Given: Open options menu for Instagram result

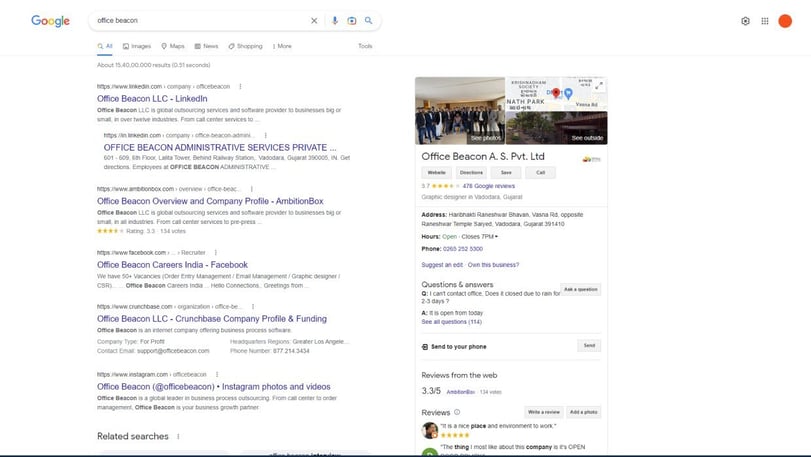Looking at the screenshot, I should click(217, 374).
